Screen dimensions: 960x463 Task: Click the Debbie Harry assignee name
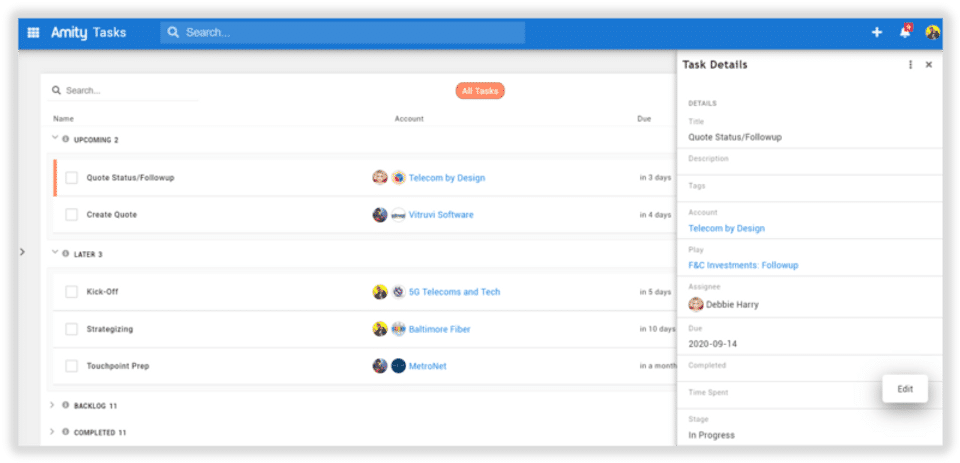pyautogui.click(x=732, y=304)
